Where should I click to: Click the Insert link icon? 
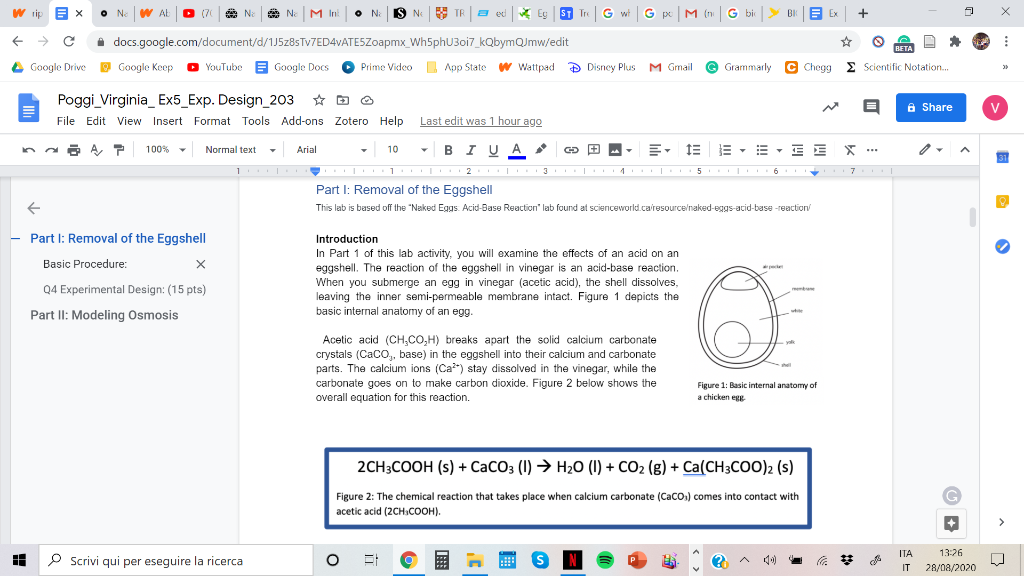coord(571,150)
